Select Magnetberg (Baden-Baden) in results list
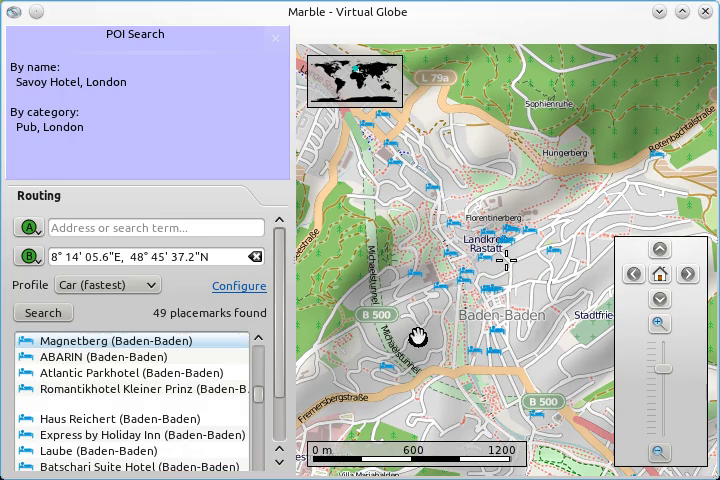This screenshot has width=720, height=480. pos(116,341)
